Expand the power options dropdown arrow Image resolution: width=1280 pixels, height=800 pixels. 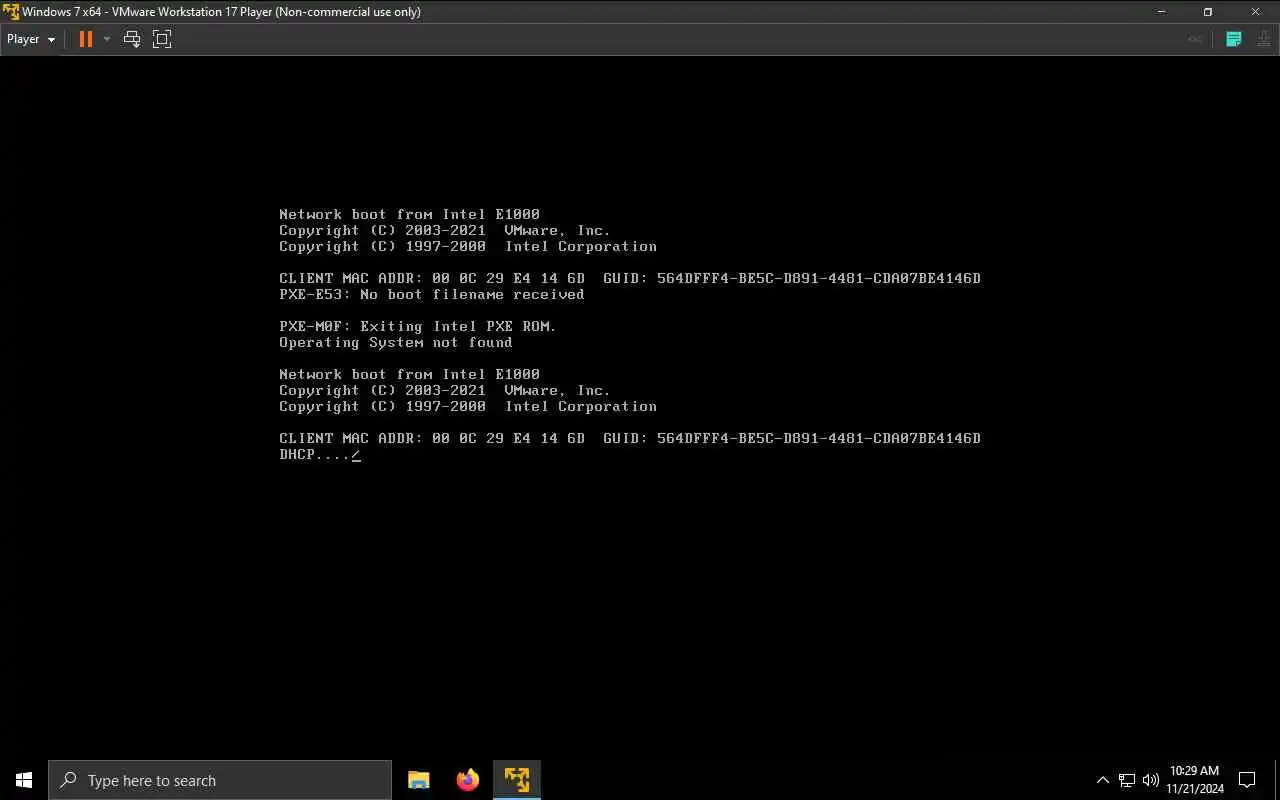[107, 39]
